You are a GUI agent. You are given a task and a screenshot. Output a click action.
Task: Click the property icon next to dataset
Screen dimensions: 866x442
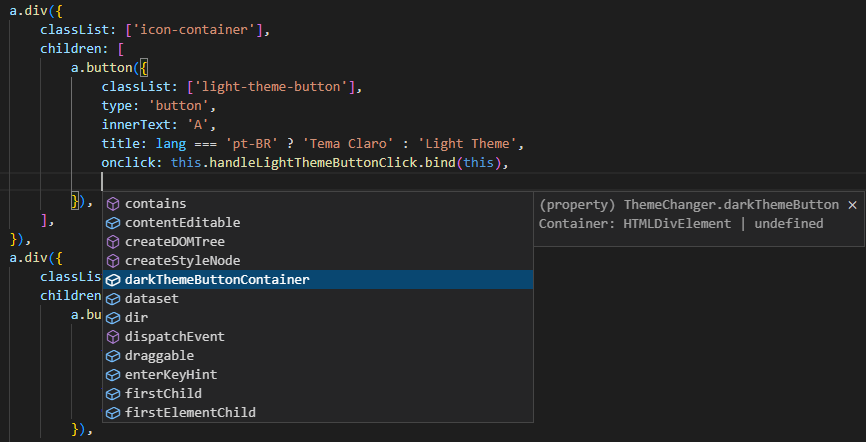[x=113, y=299]
